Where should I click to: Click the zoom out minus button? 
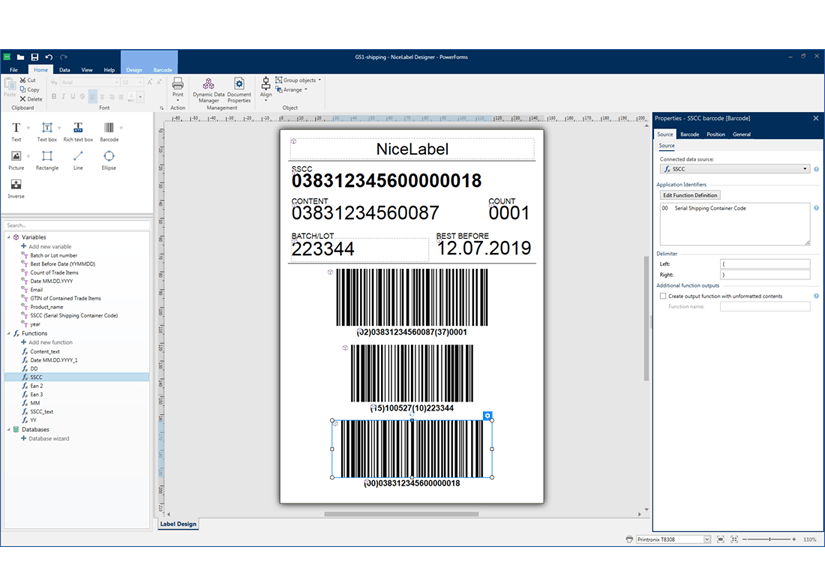point(744,539)
